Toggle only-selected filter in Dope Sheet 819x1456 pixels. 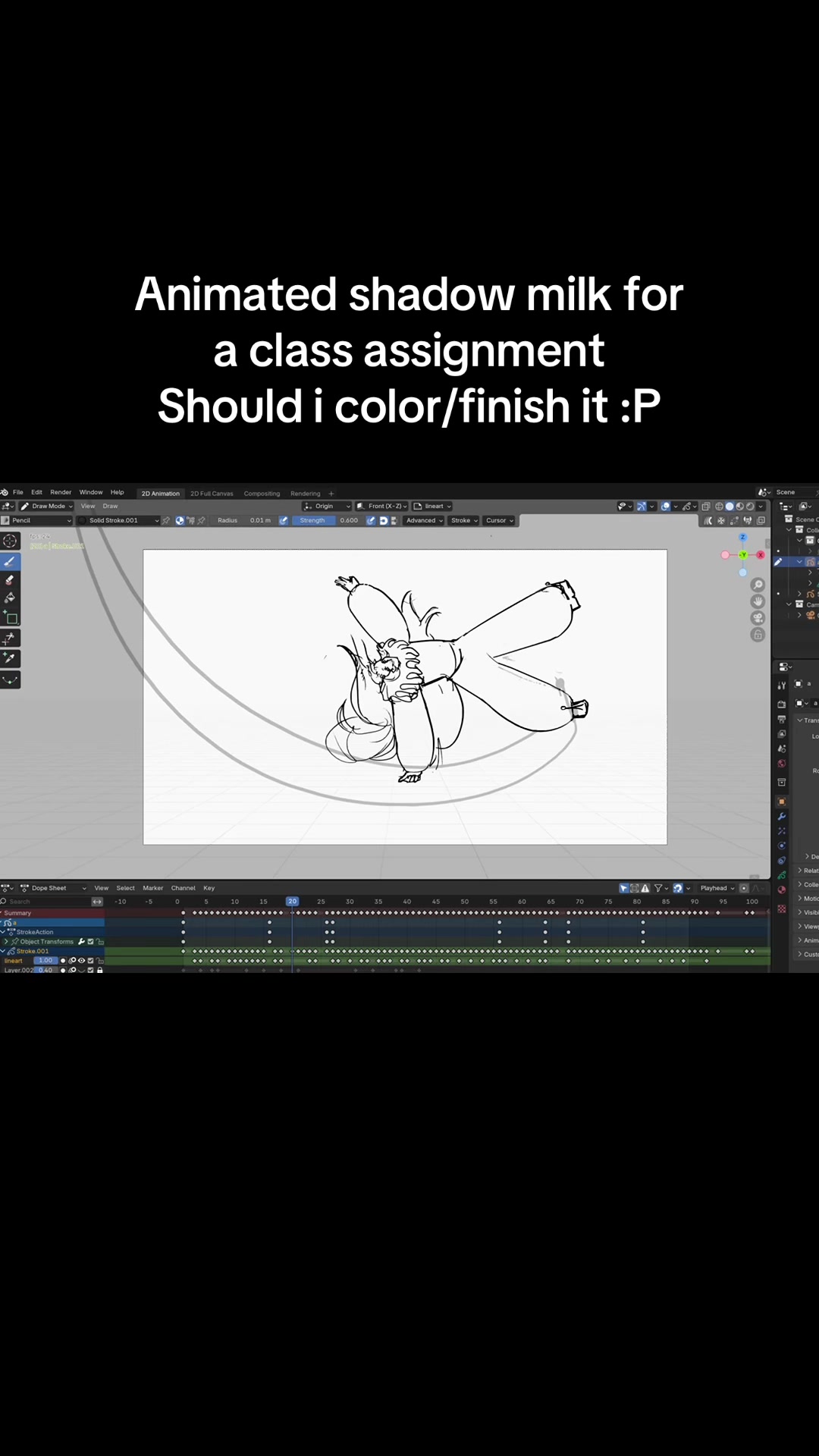click(624, 888)
